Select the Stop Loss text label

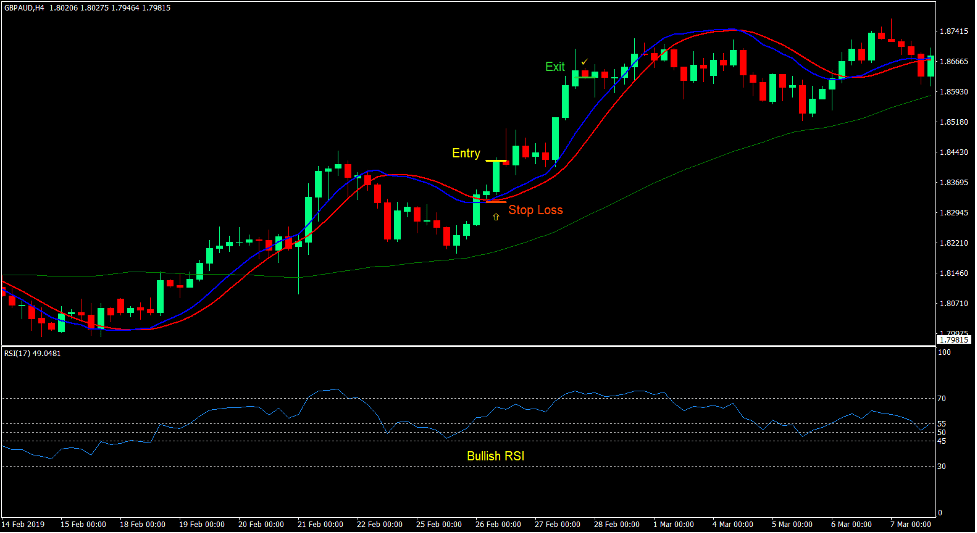coord(535,210)
